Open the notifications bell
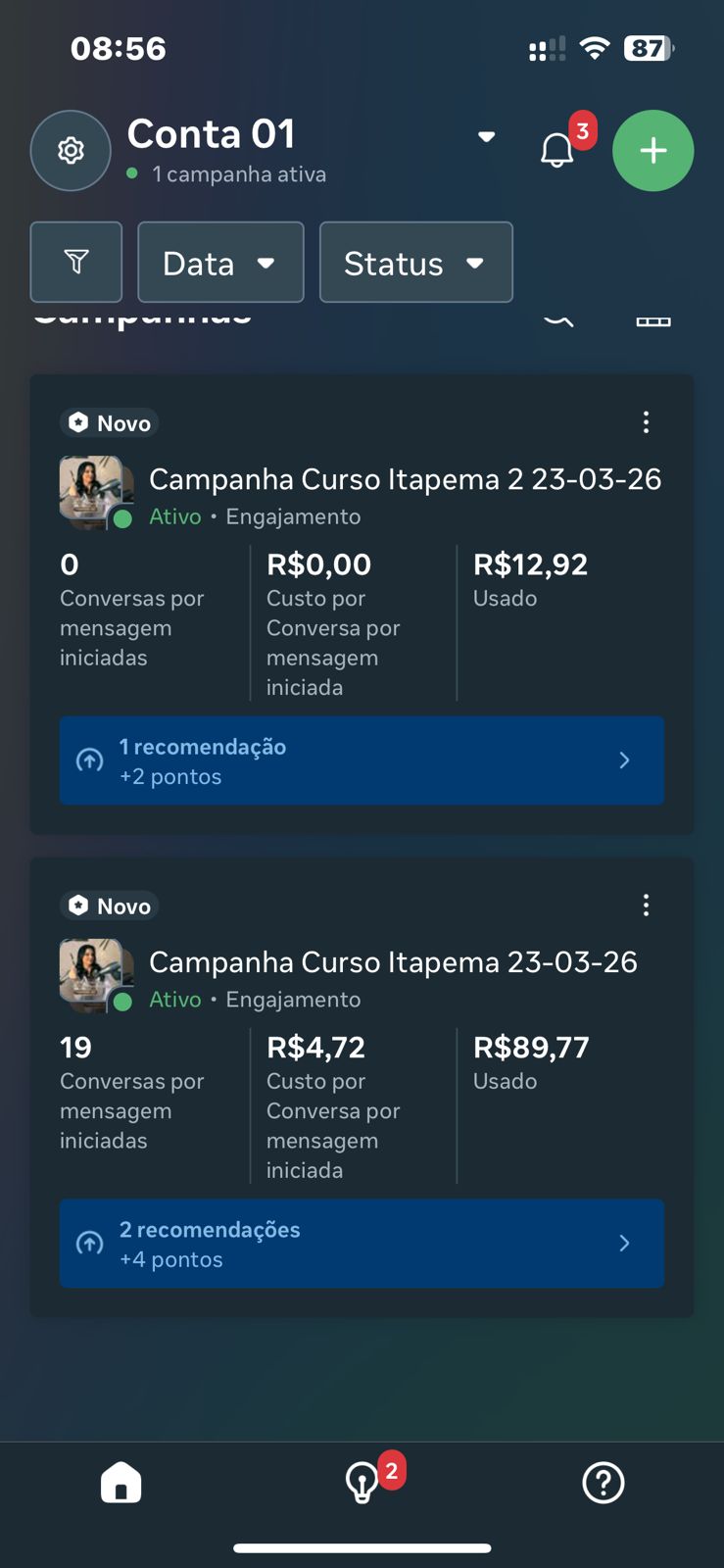This screenshot has width=724, height=1568. click(557, 150)
